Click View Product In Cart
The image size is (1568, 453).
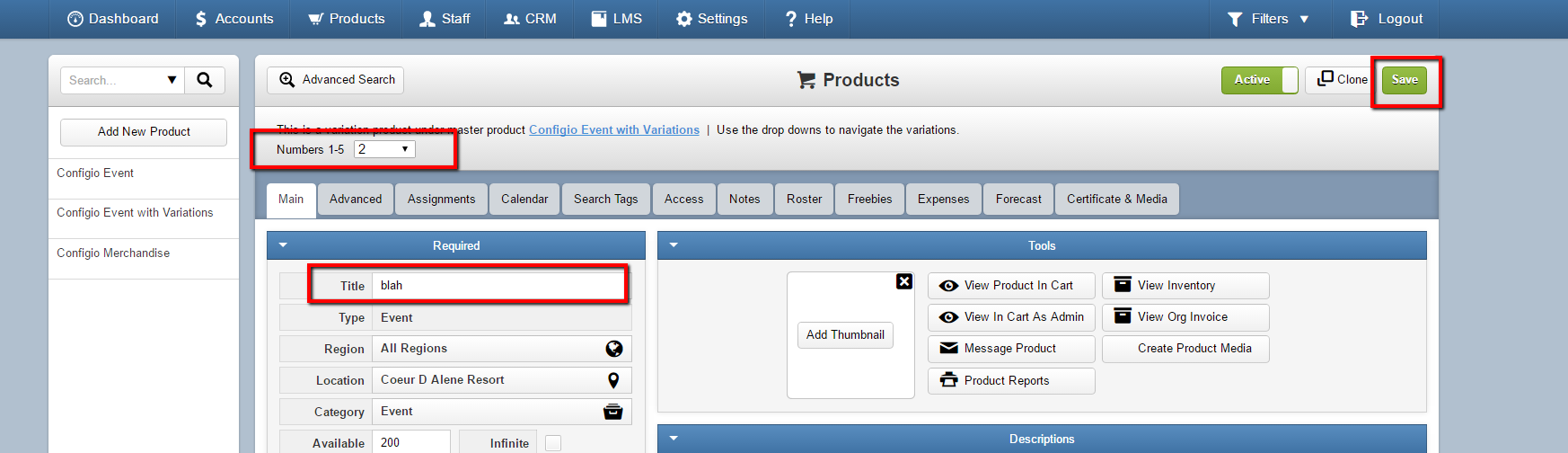coord(1011,286)
